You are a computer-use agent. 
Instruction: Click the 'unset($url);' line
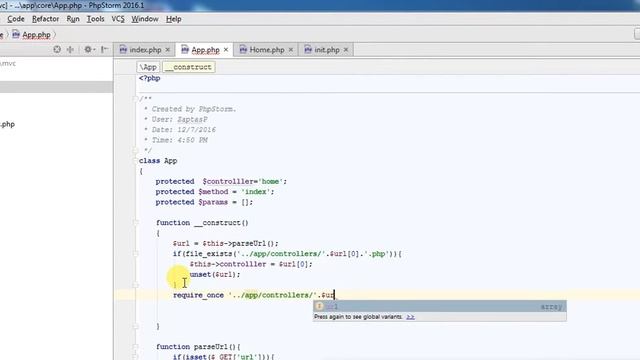coord(215,274)
